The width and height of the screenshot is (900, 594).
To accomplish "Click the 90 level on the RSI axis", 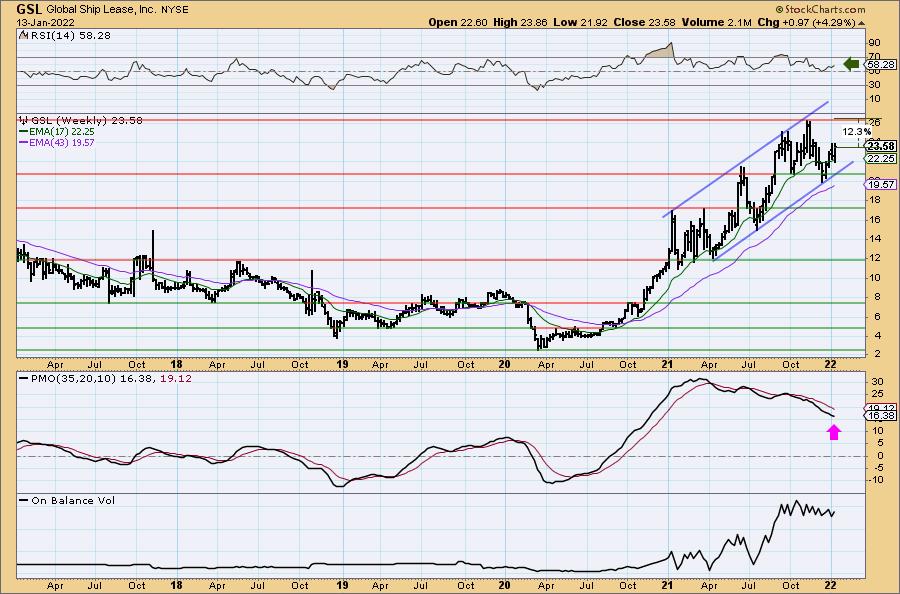I will click(875, 43).
